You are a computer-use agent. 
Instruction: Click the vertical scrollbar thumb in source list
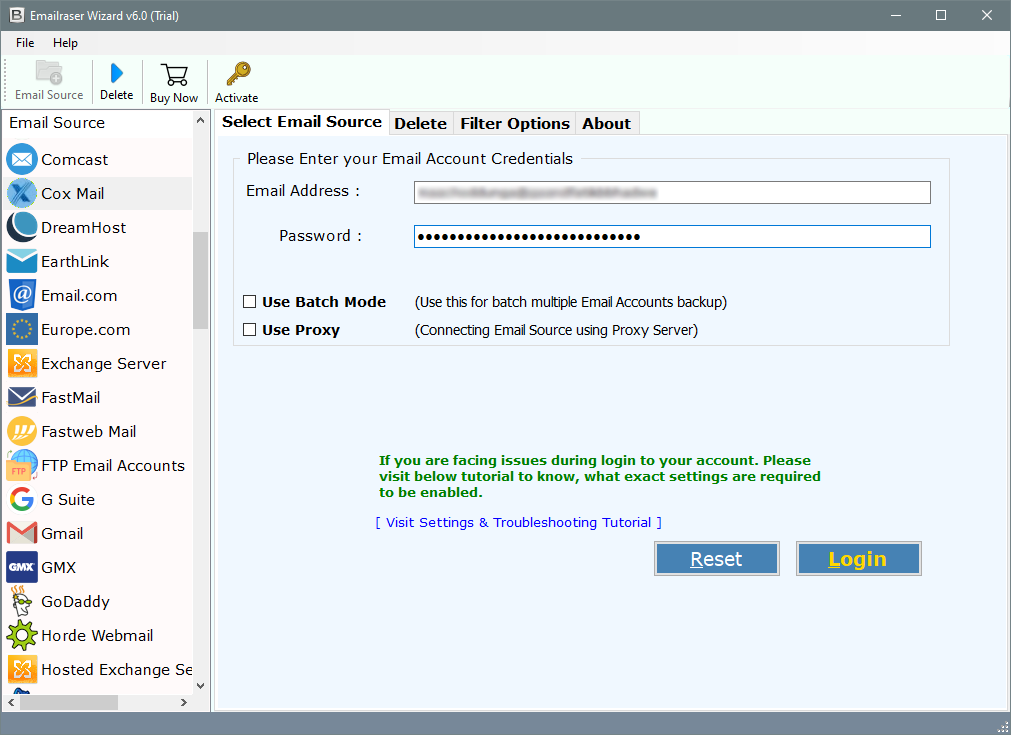pyautogui.click(x=201, y=280)
